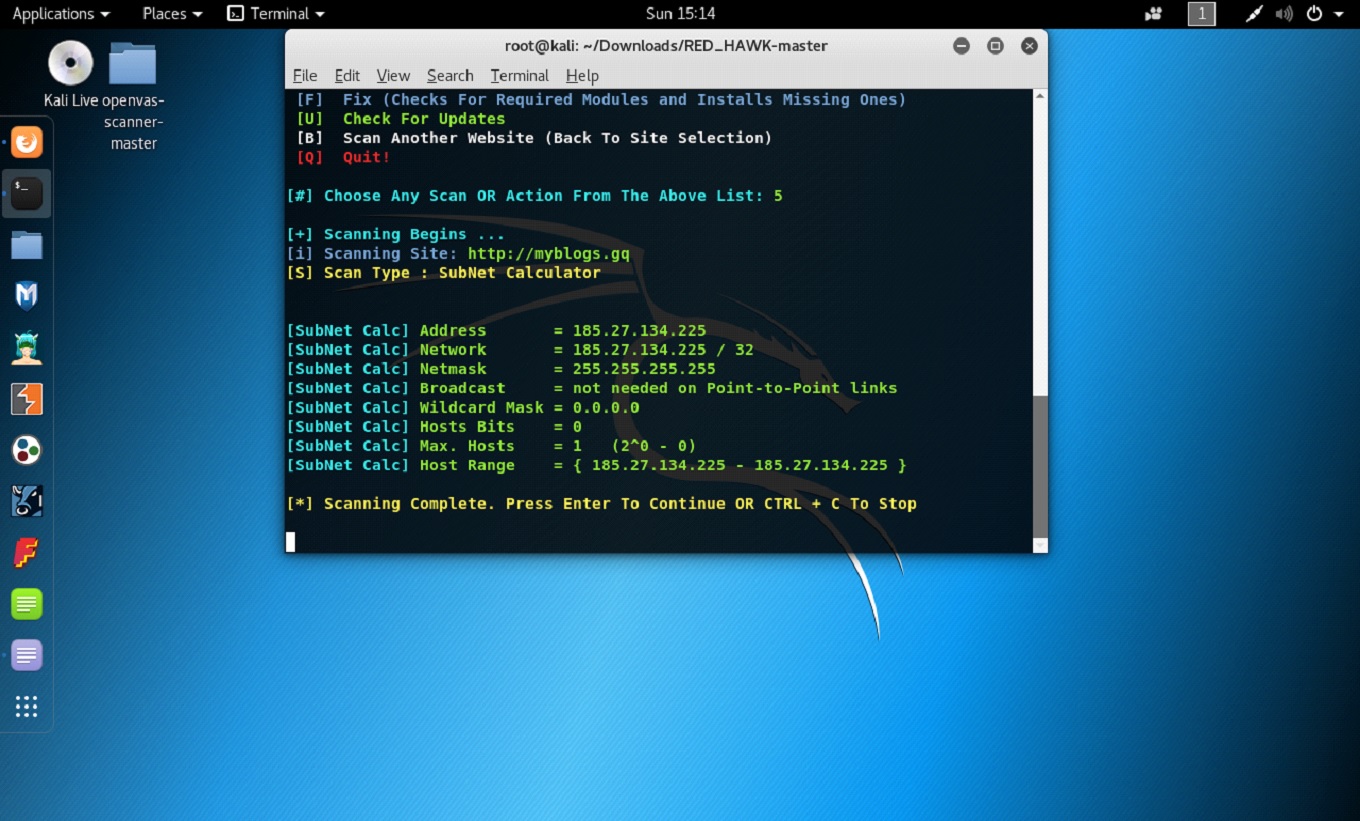The height and width of the screenshot is (821, 1360).
Task: Show all applications grid
Action: (x=27, y=707)
